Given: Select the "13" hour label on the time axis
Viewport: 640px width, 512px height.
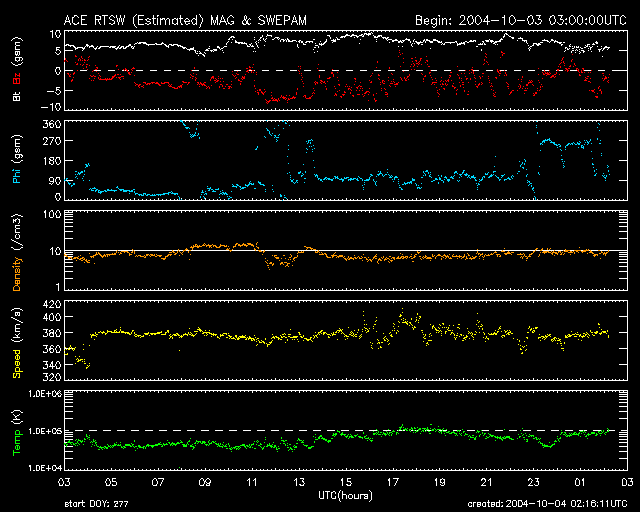Looking at the screenshot, I should [x=299, y=482].
